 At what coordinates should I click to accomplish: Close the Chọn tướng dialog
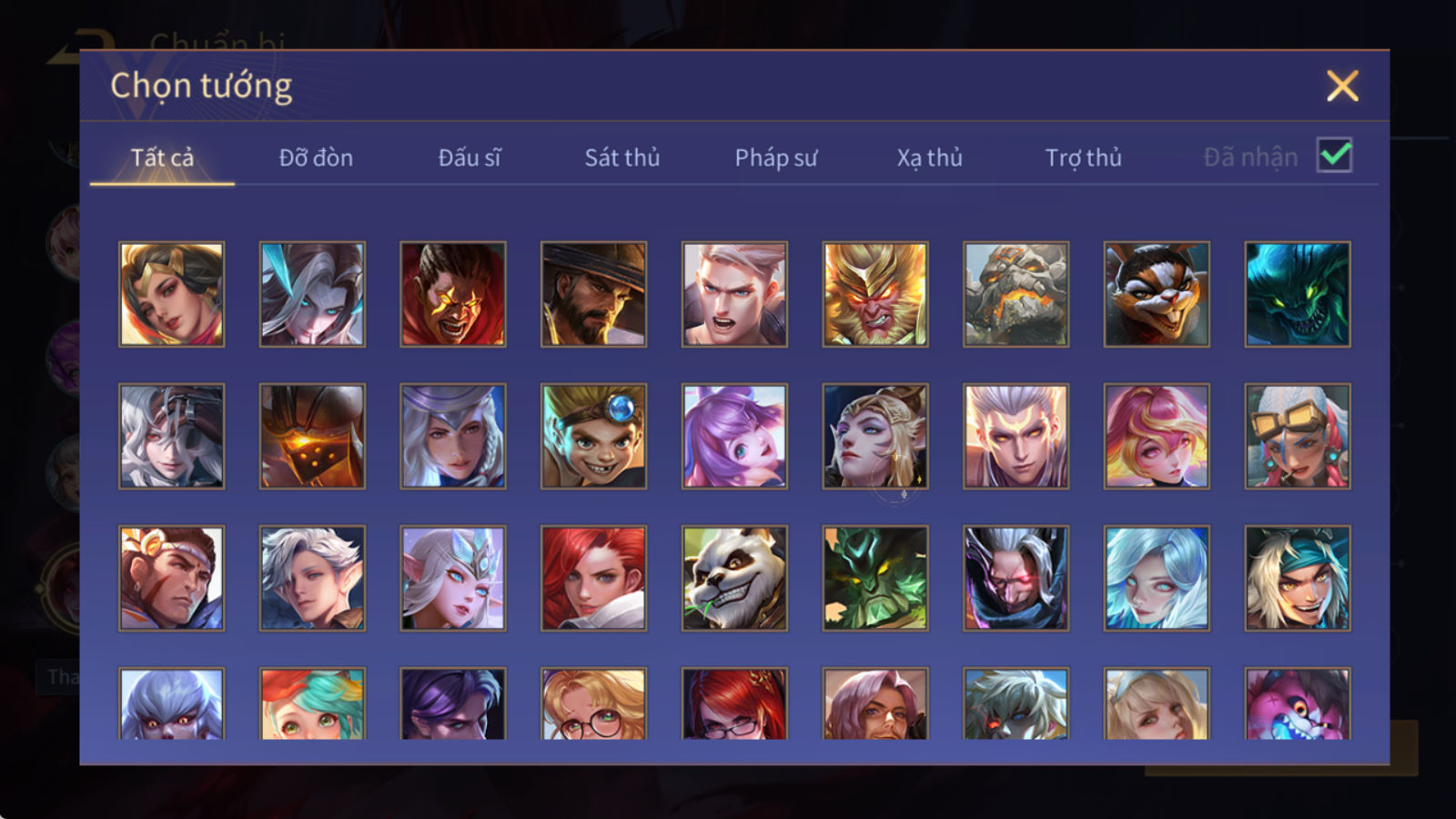coord(1342,86)
